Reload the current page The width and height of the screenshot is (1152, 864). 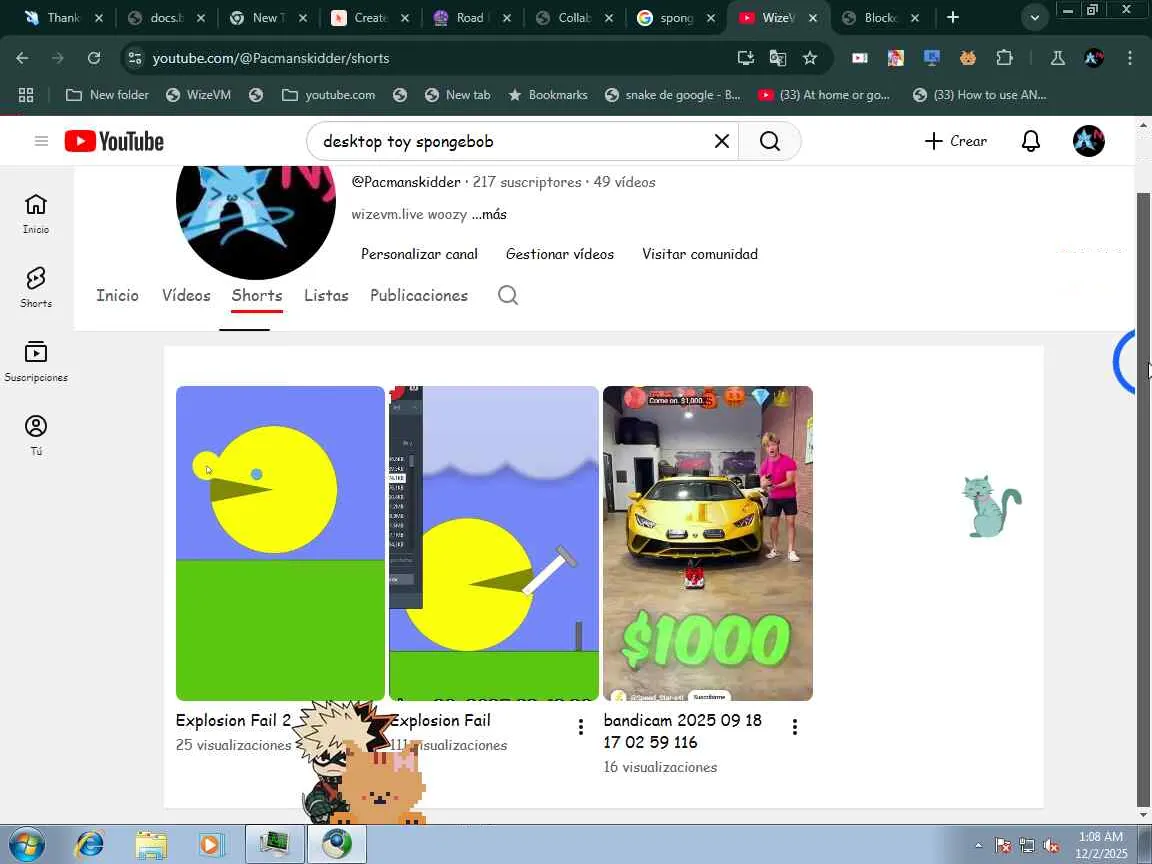pos(93,58)
